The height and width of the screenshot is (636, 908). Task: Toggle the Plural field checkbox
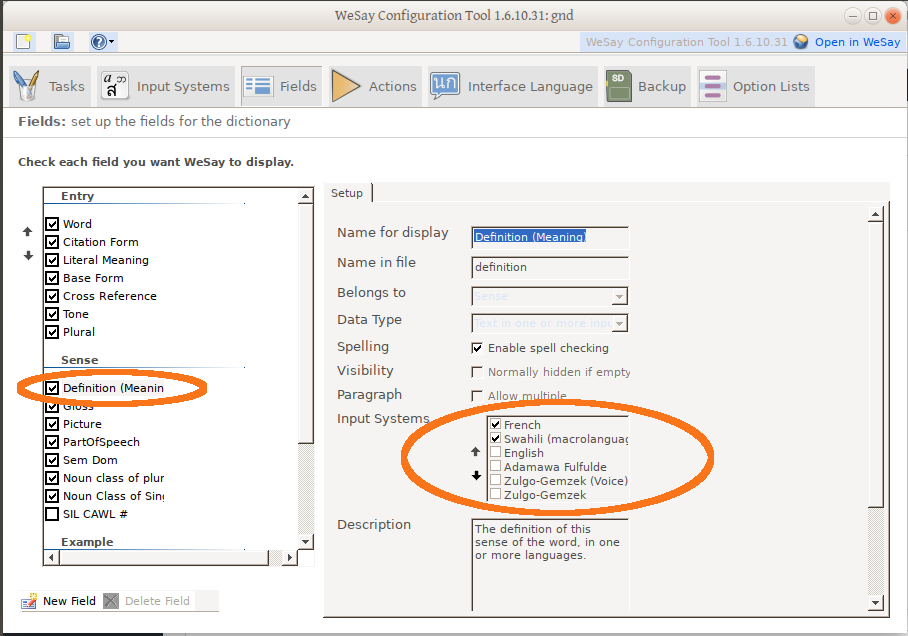point(52,331)
